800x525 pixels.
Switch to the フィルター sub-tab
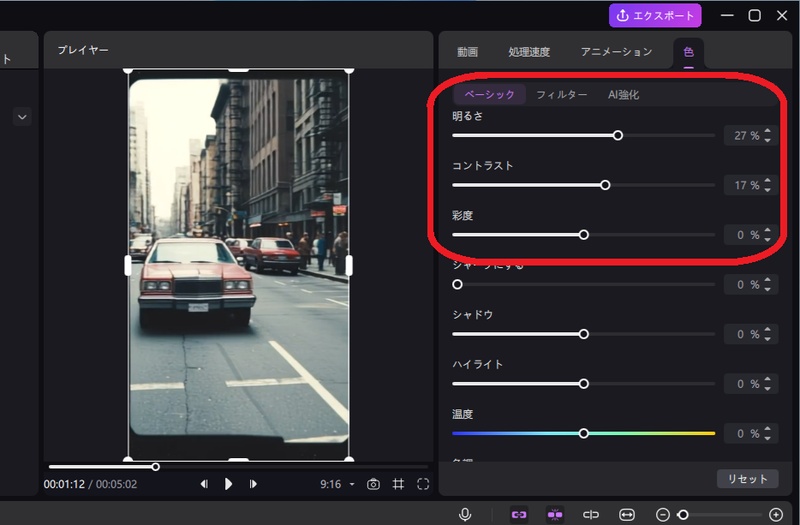coord(561,95)
